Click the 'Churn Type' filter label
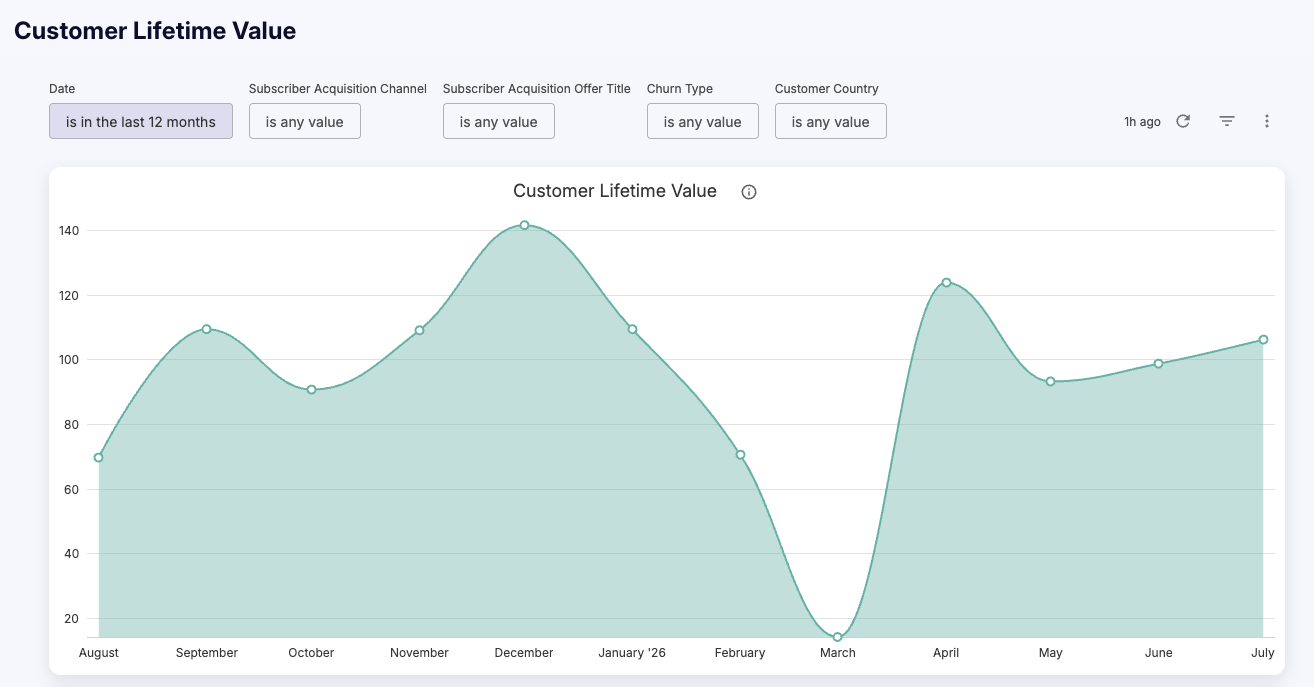 (680, 89)
